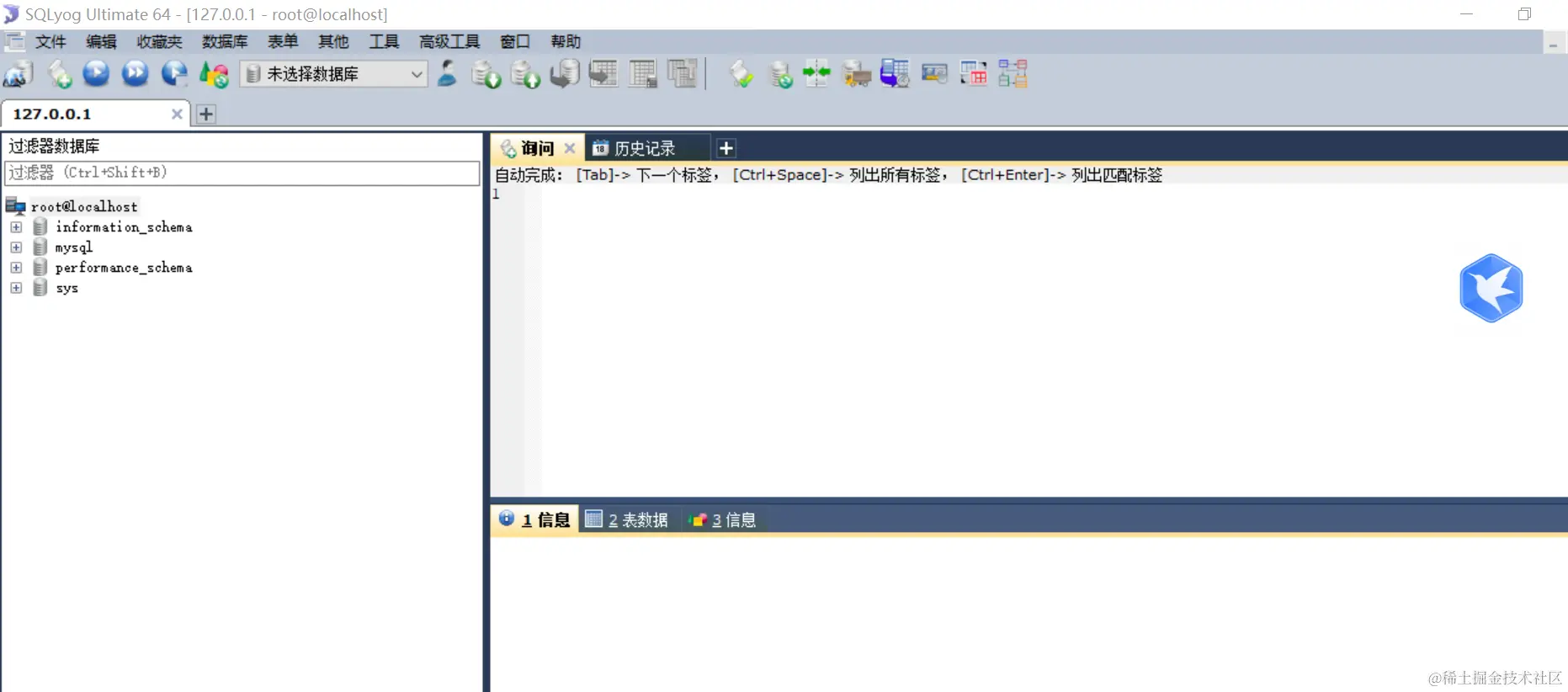This screenshot has width=1568, height=692.
Task: Click the inner window minimize button
Action: pyautogui.click(x=1553, y=43)
